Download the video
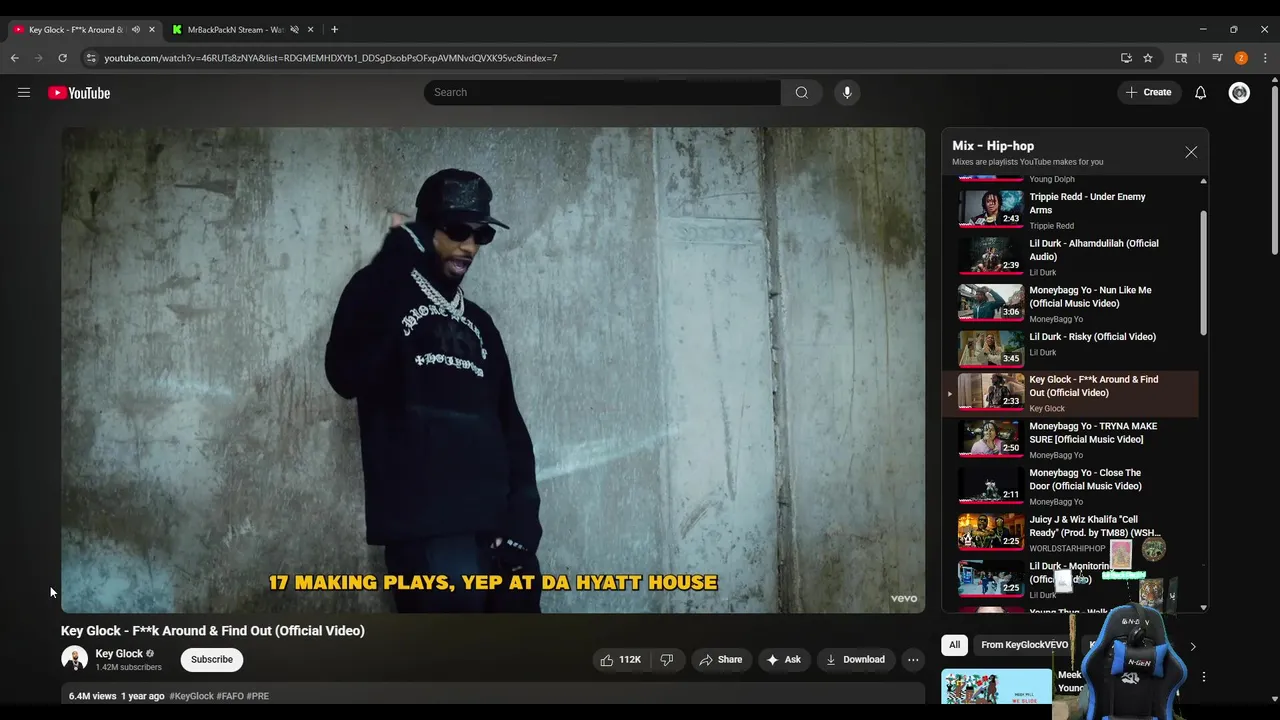The width and height of the screenshot is (1280, 720). click(854, 659)
